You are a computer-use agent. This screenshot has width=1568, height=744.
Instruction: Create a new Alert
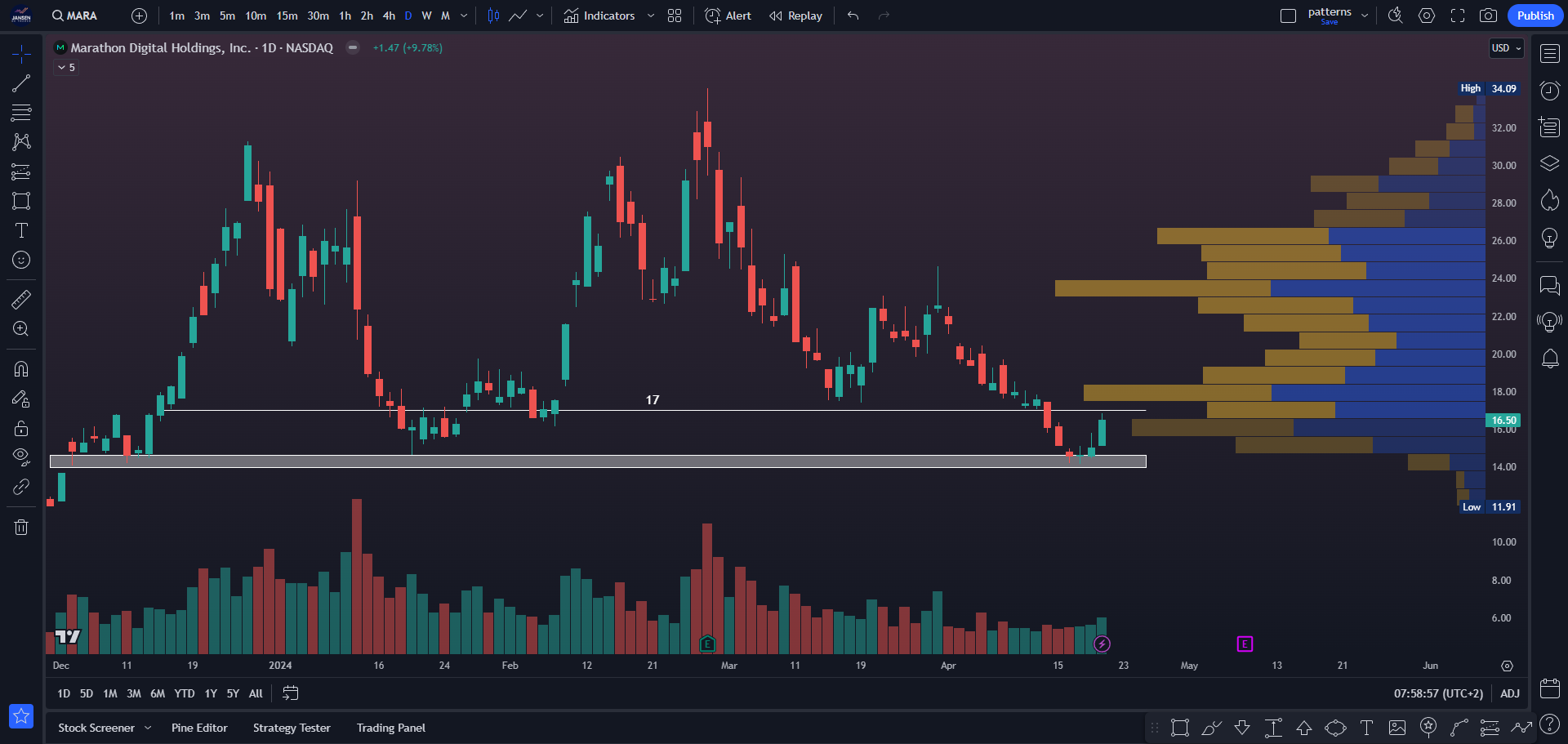tap(728, 16)
